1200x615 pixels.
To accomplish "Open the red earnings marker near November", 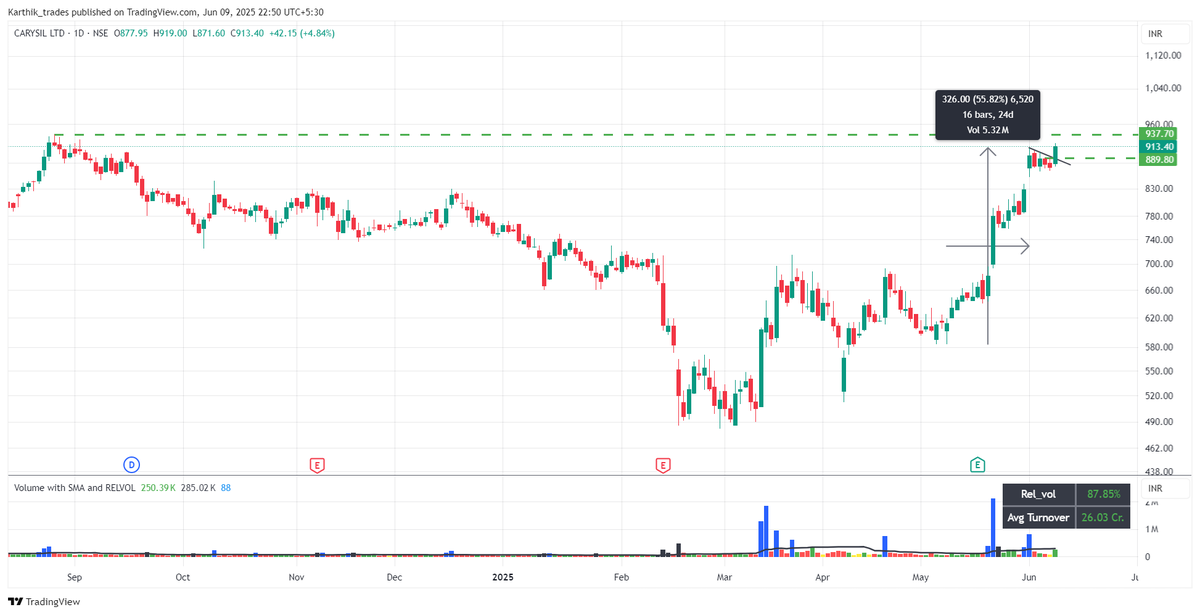I will (317, 464).
